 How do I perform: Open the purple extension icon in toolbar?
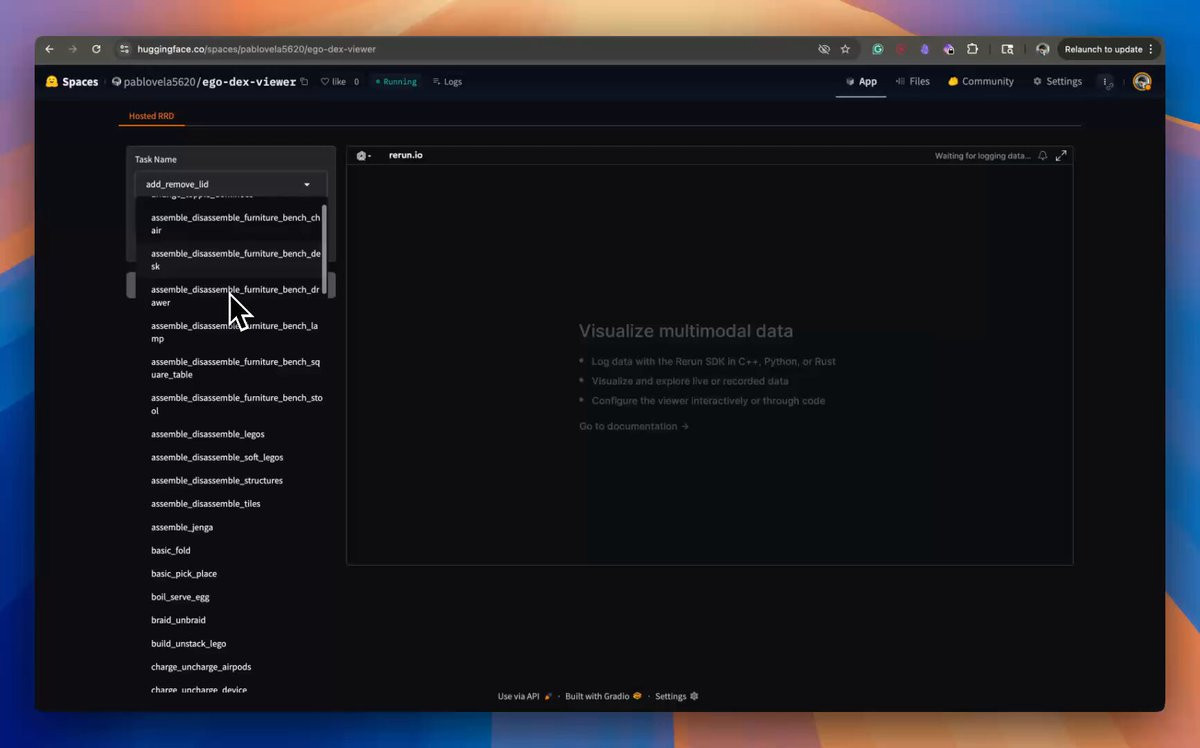[x=925, y=49]
